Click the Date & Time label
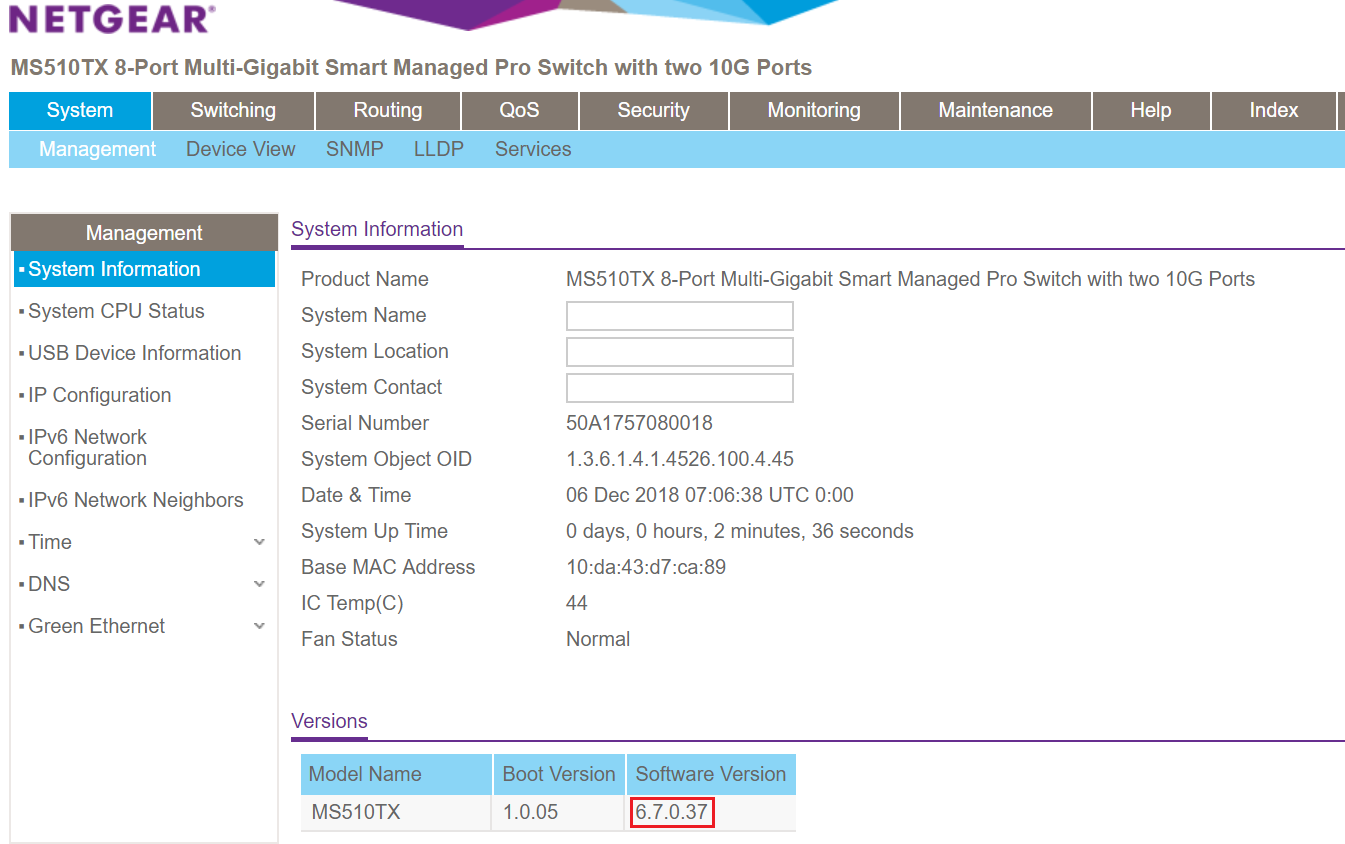The width and height of the screenshot is (1345, 844). pos(356,495)
